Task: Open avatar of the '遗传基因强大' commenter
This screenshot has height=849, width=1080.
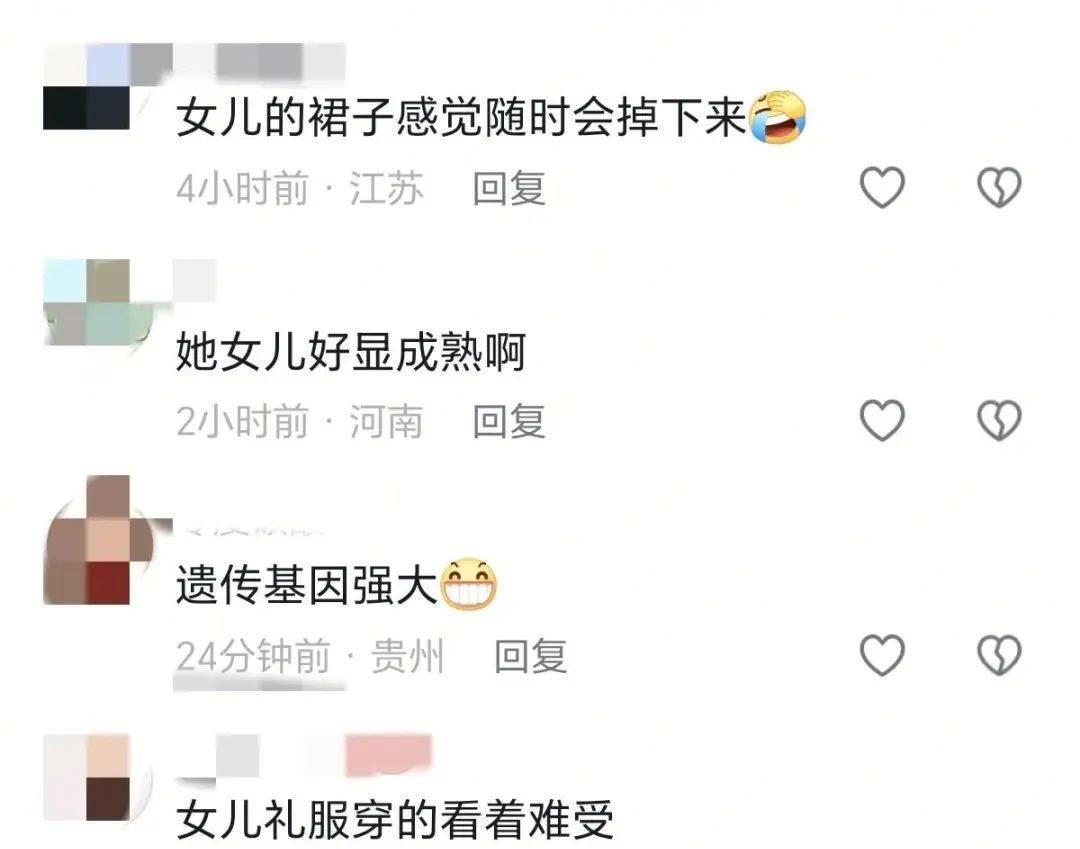Action: coord(98,541)
